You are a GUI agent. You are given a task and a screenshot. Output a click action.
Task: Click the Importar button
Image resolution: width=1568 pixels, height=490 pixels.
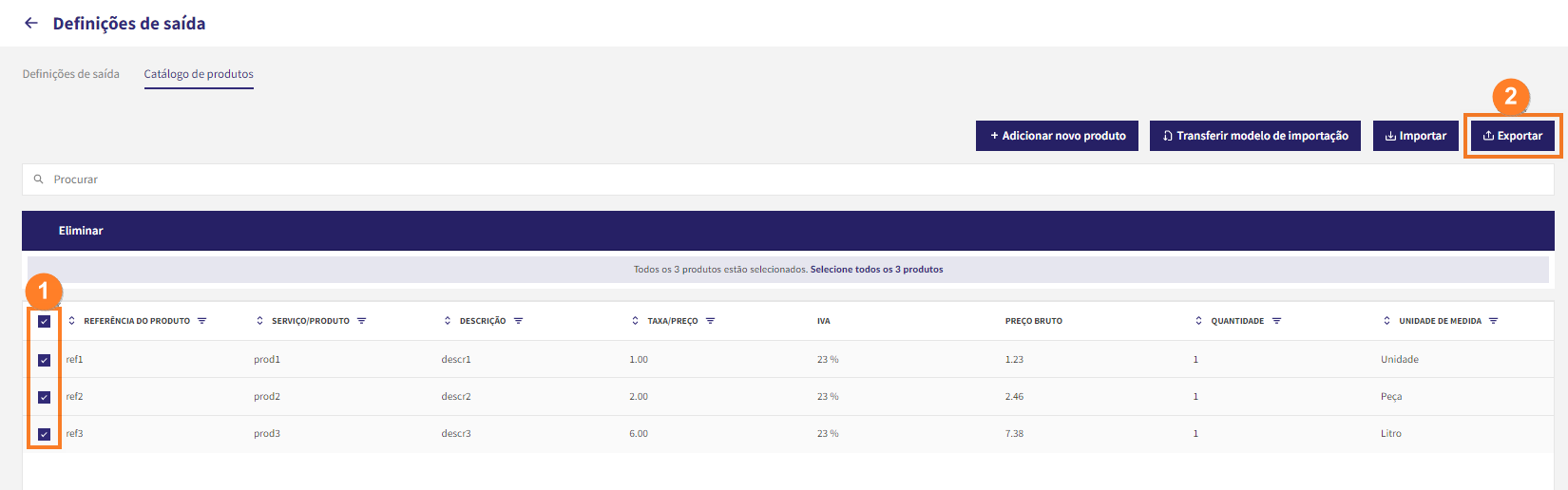pos(1416,136)
